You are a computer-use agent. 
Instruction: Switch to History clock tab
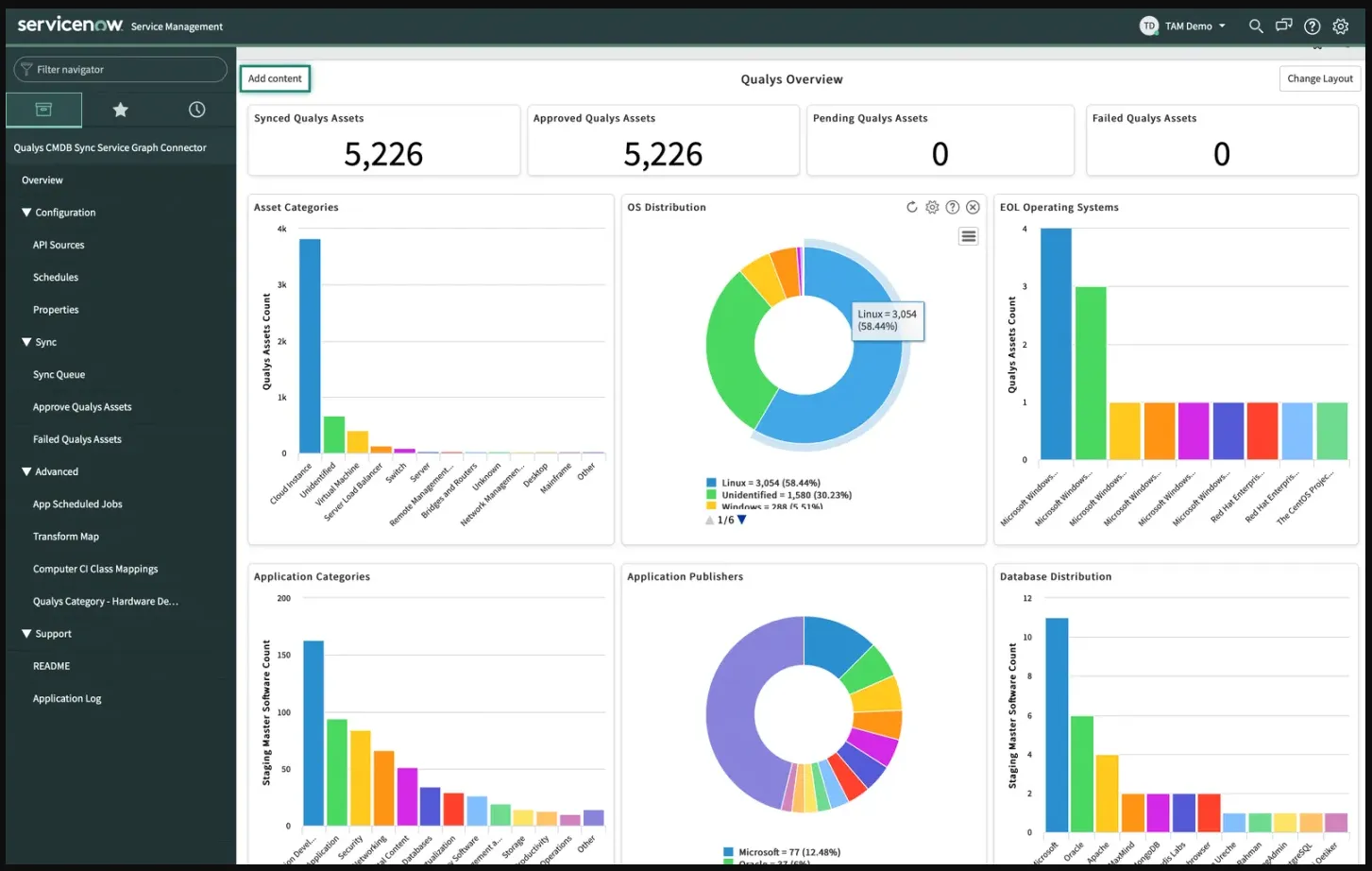click(196, 110)
